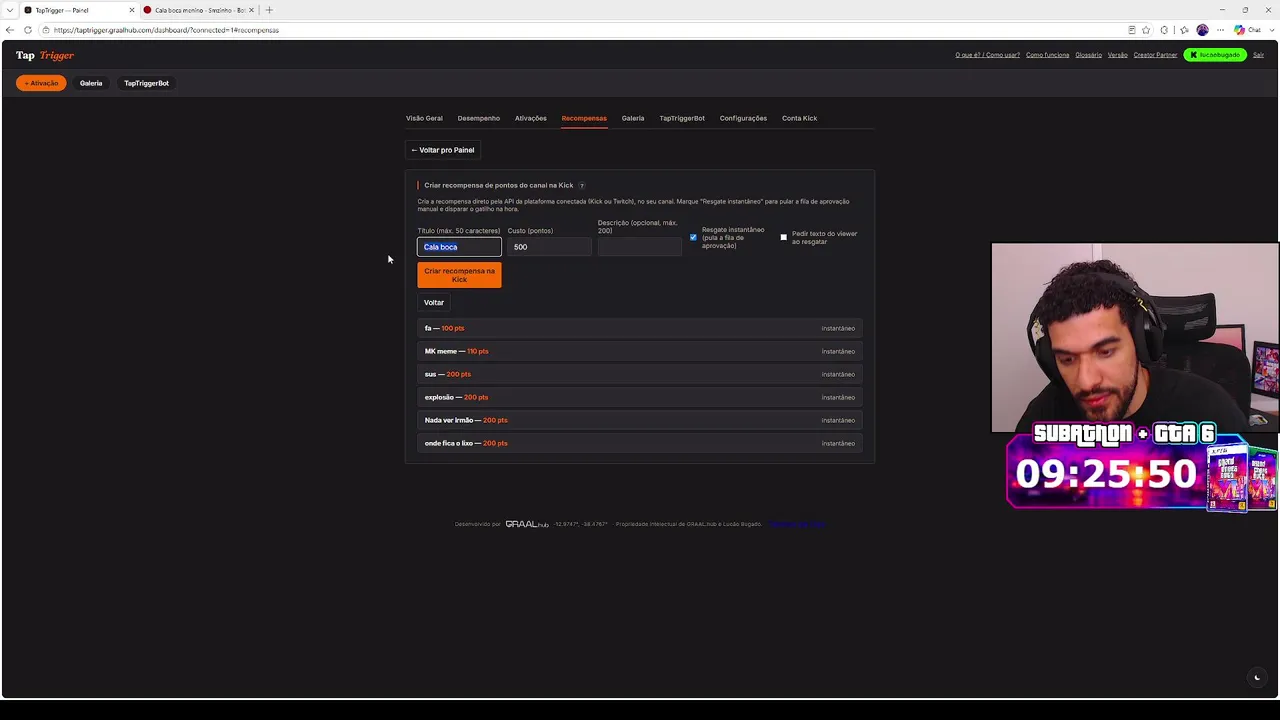
Task: Click the Sair logout link
Action: coord(1259,55)
